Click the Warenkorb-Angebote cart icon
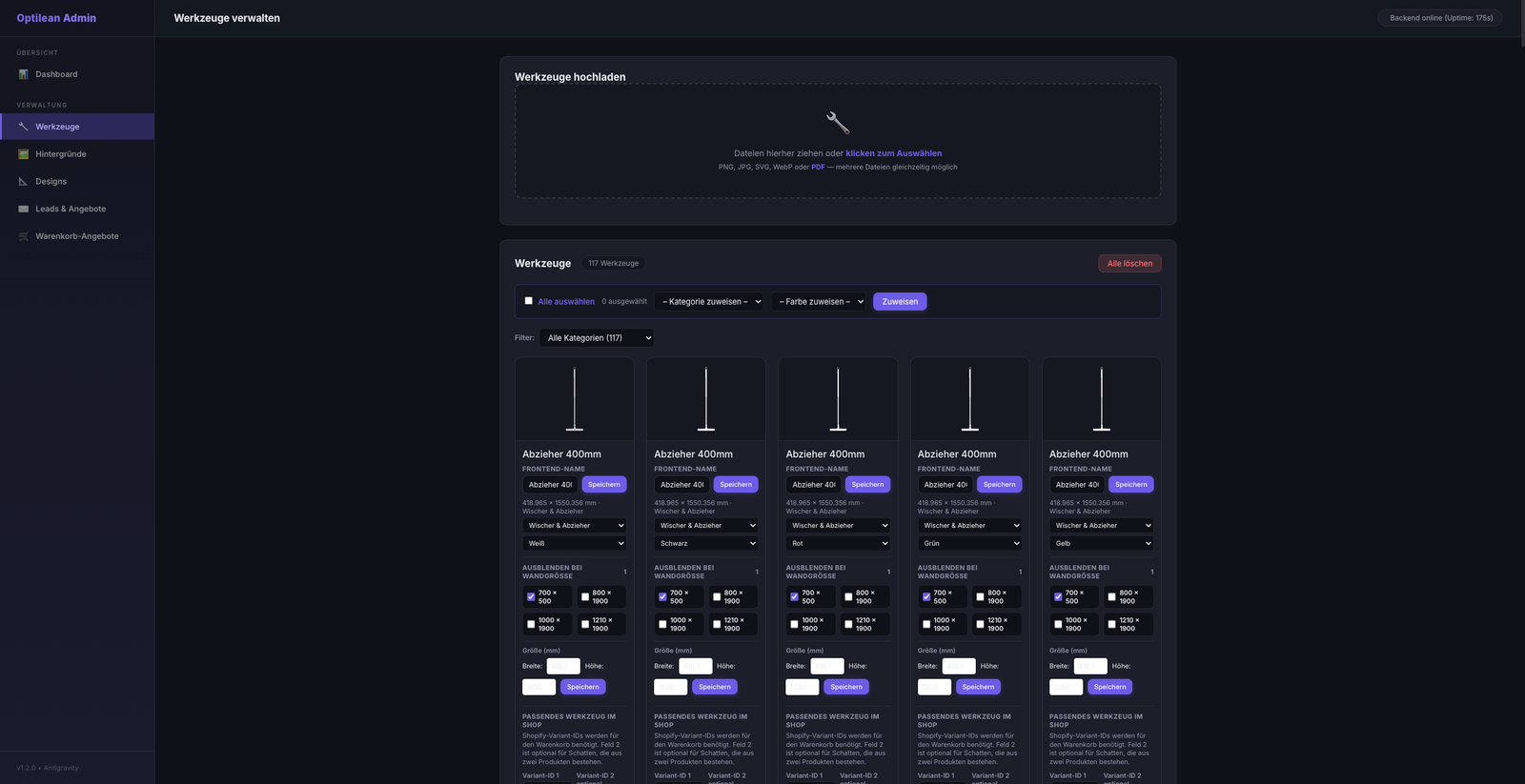 pos(24,236)
